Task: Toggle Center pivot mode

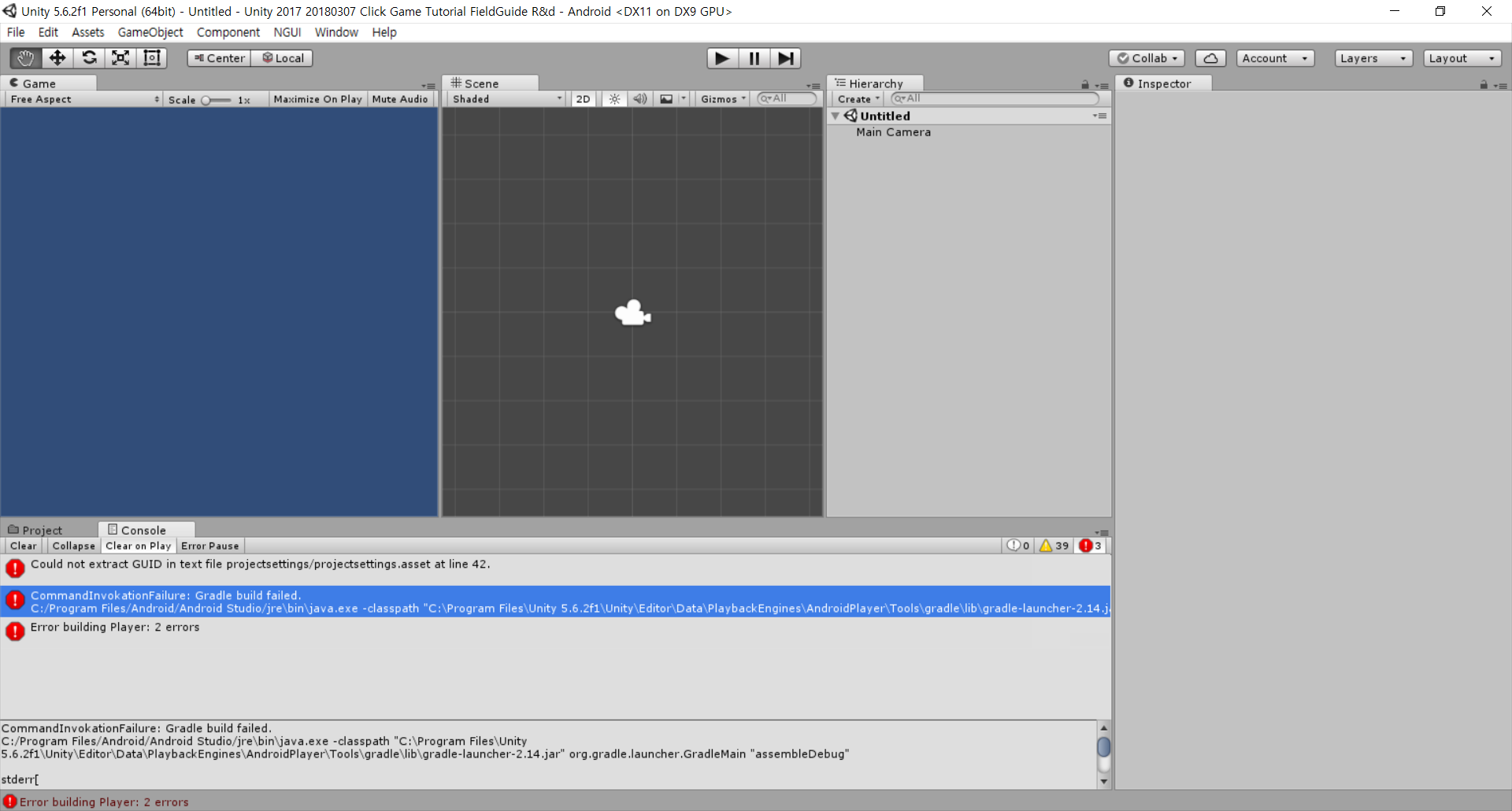Action: point(219,58)
